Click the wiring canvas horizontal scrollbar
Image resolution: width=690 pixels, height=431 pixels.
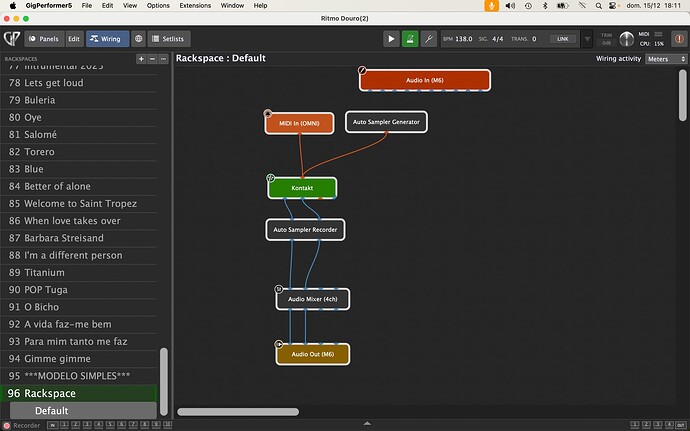pyautogui.click(x=238, y=412)
